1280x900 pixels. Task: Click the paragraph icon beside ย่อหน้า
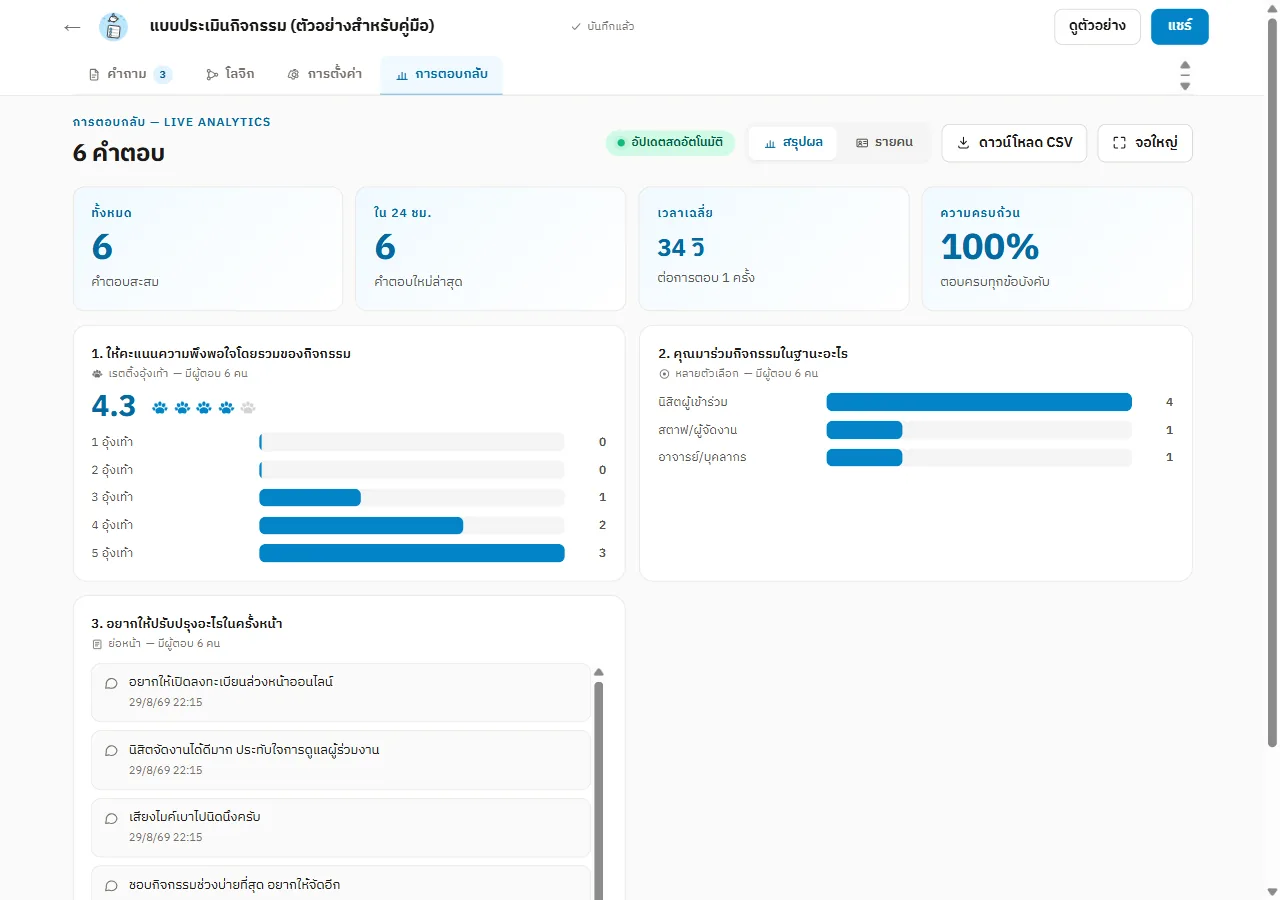tap(97, 643)
